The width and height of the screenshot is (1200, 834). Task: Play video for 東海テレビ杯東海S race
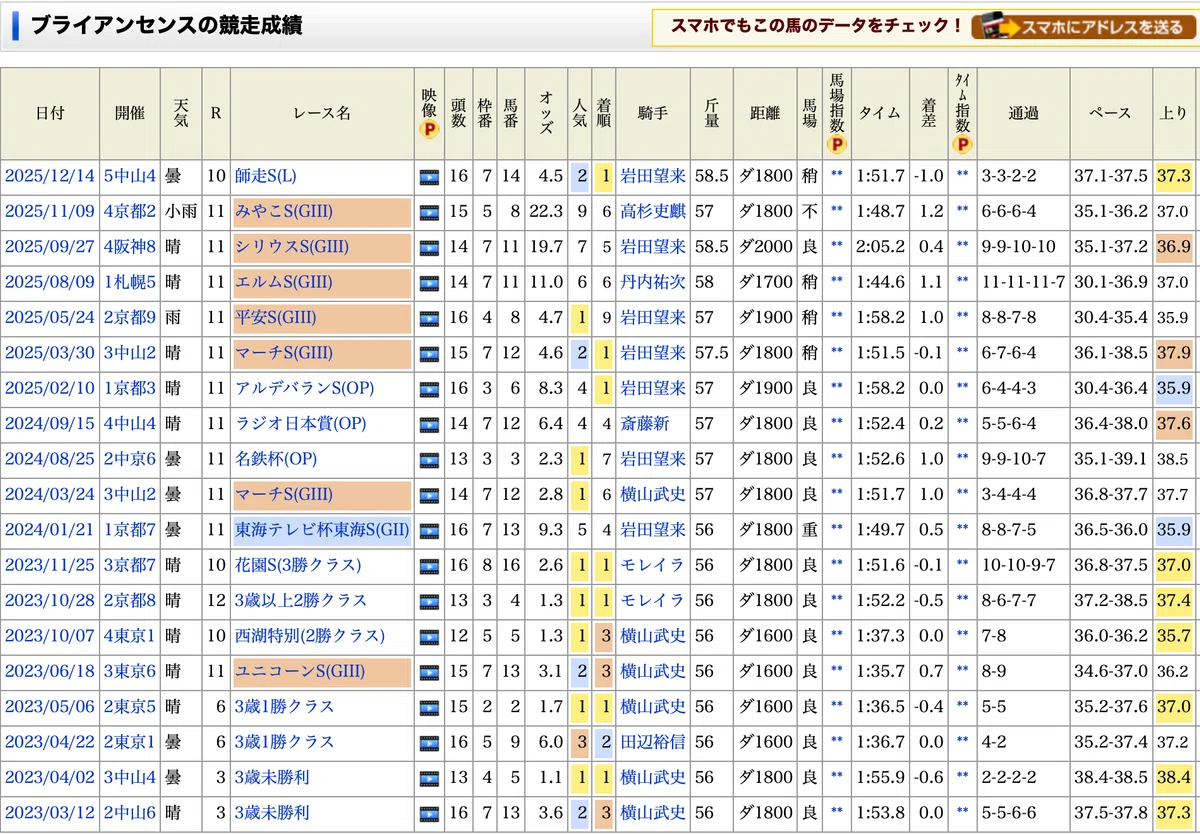click(429, 530)
